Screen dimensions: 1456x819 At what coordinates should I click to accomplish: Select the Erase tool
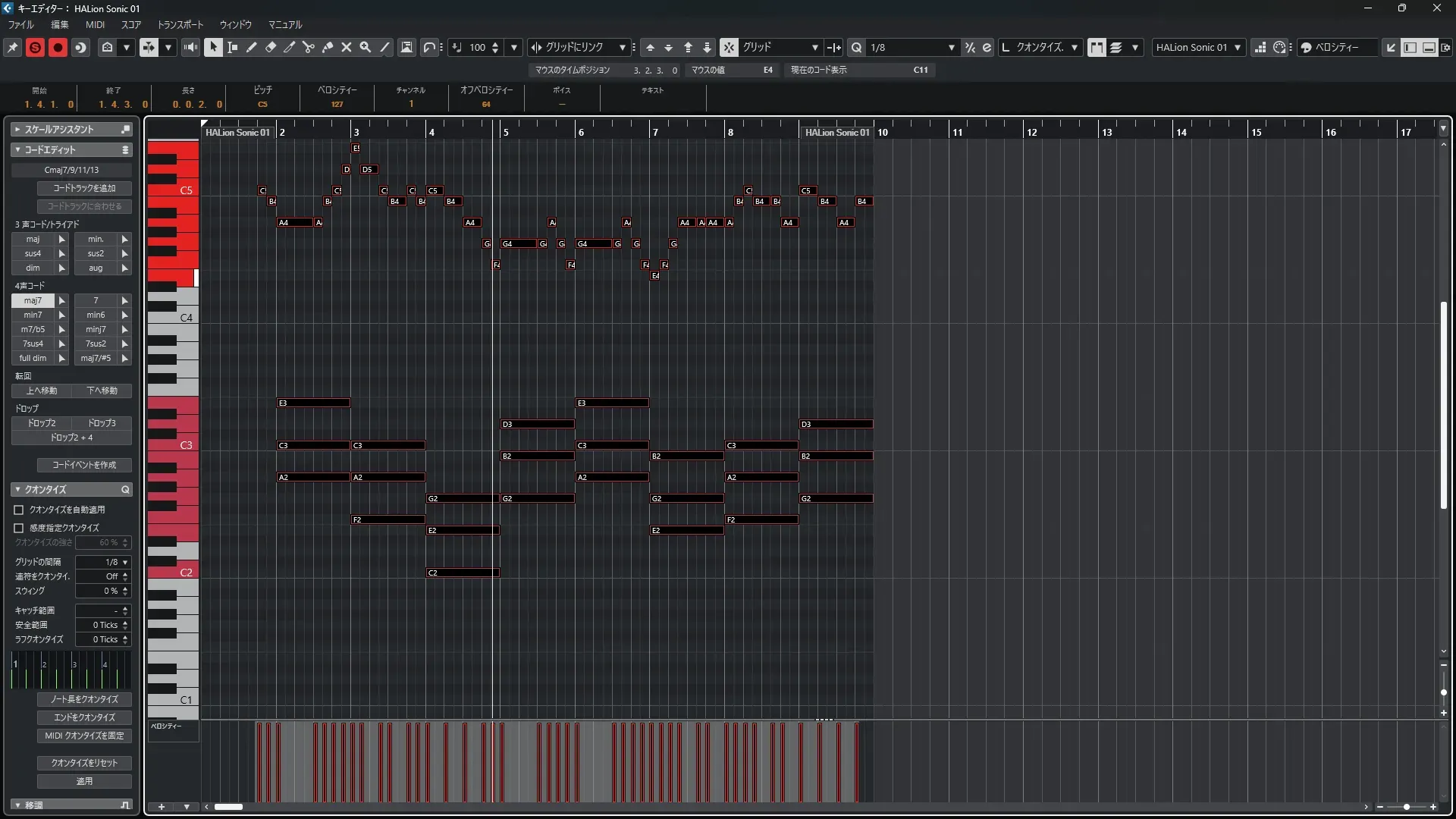(271, 47)
